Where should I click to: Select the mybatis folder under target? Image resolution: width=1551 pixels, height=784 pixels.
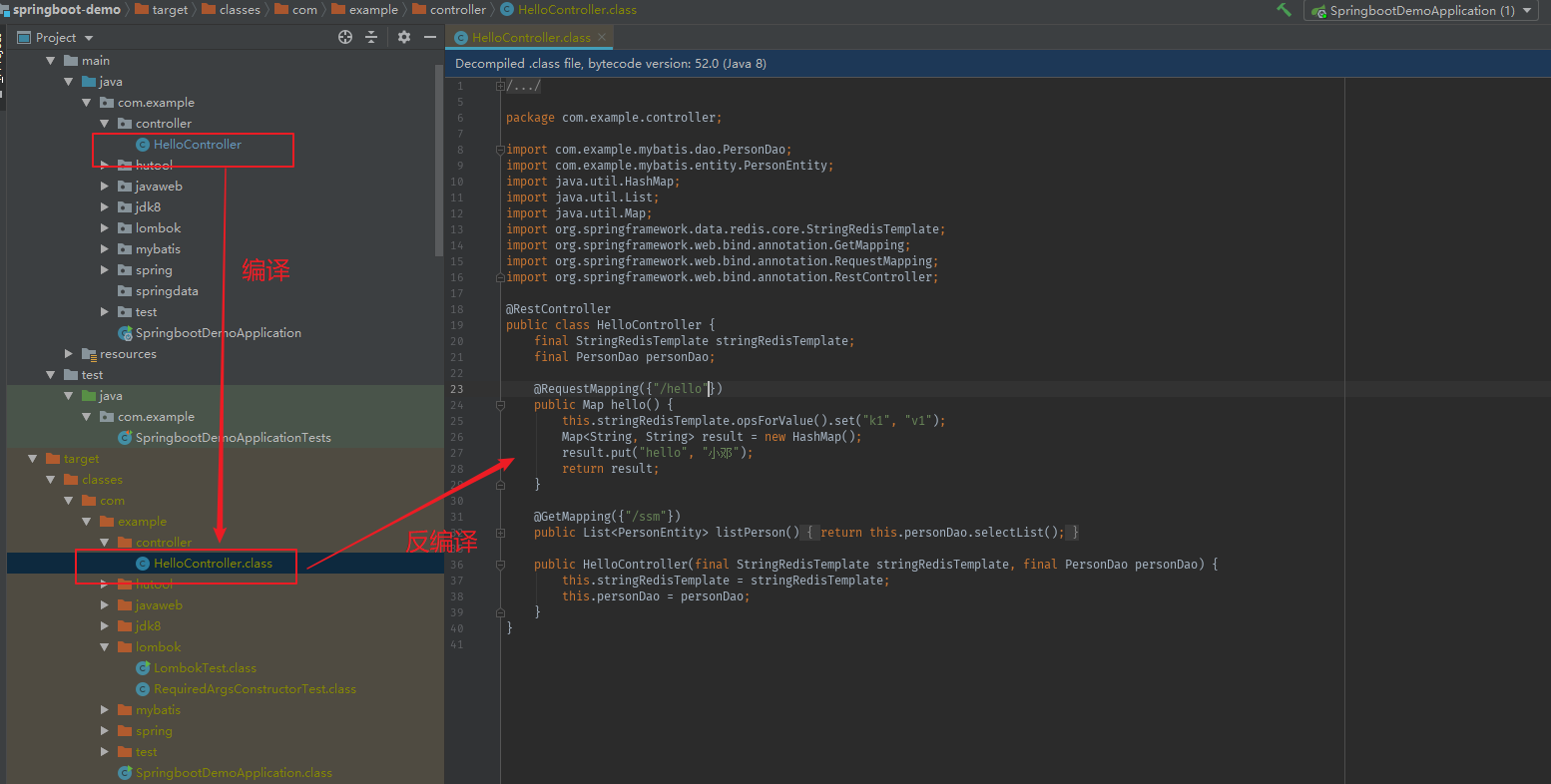158,710
